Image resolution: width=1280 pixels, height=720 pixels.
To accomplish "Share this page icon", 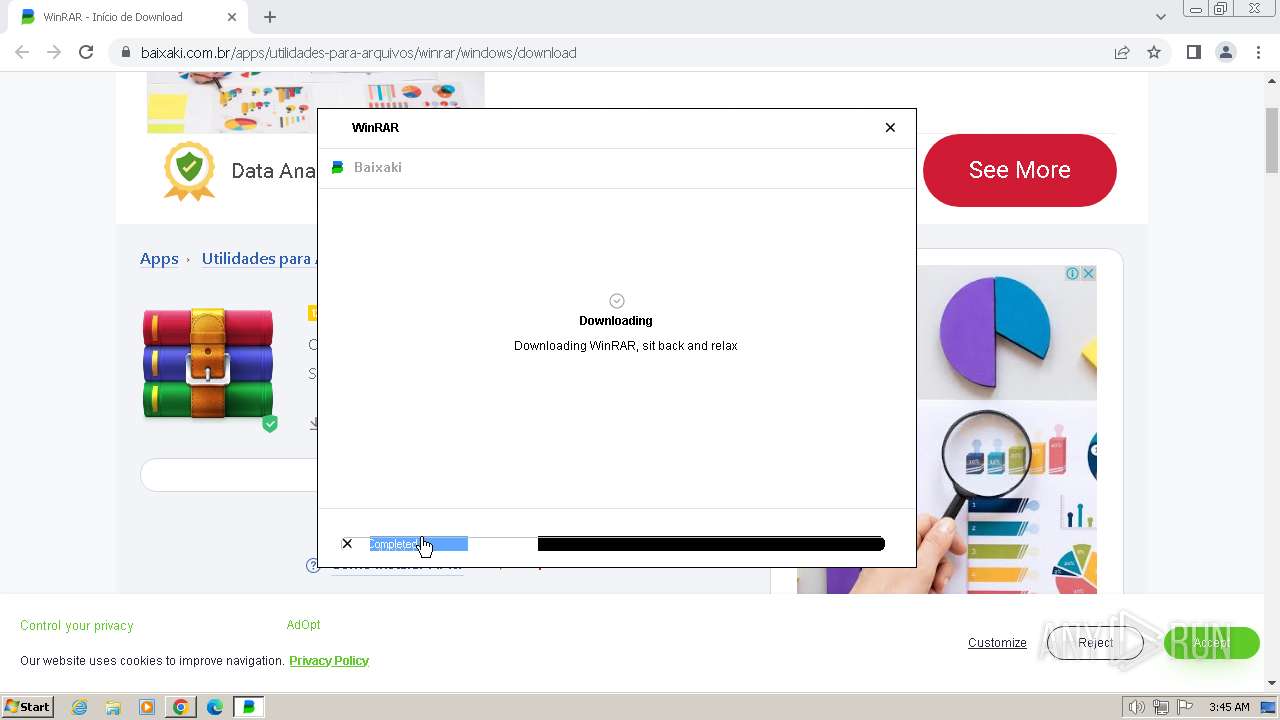I will [x=1122, y=52].
